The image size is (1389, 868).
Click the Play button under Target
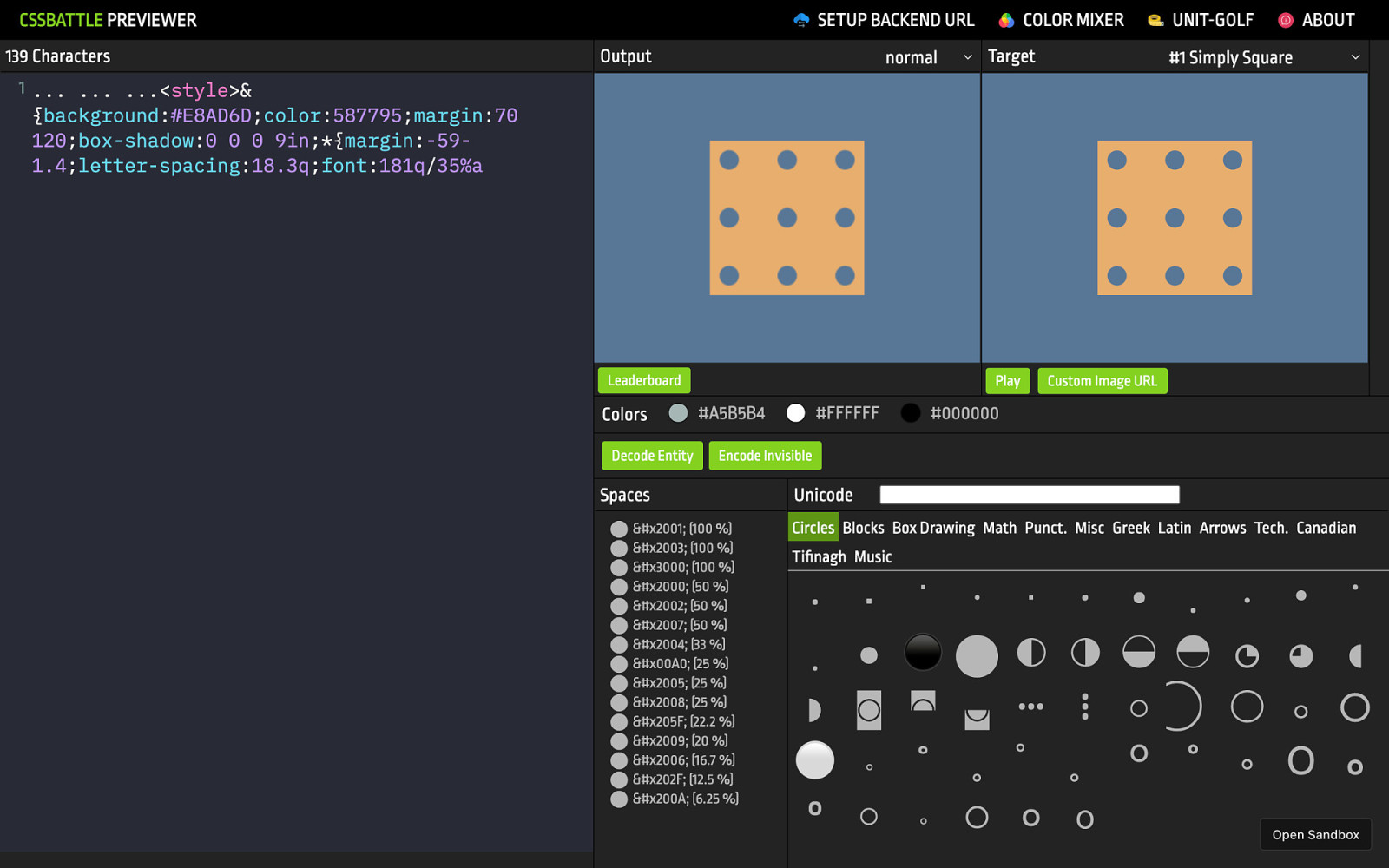point(1008,380)
